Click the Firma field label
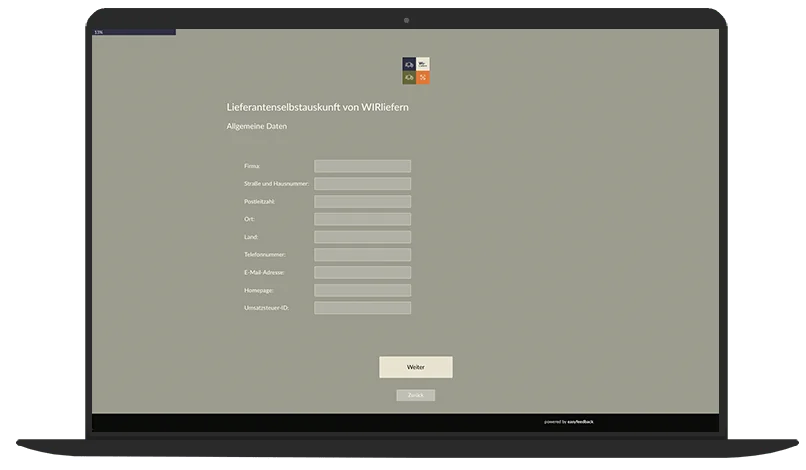806x470 pixels. point(252,166)
